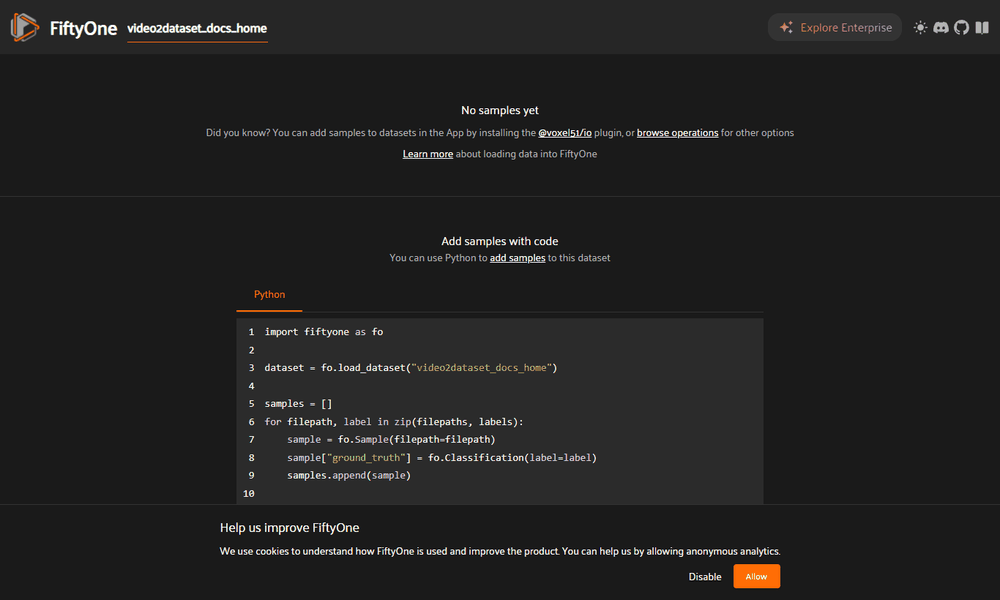1000x600 pixels.
Task: Click the fo.load_dataset code line
Action: pyautogui.click(x=411, y=367)
